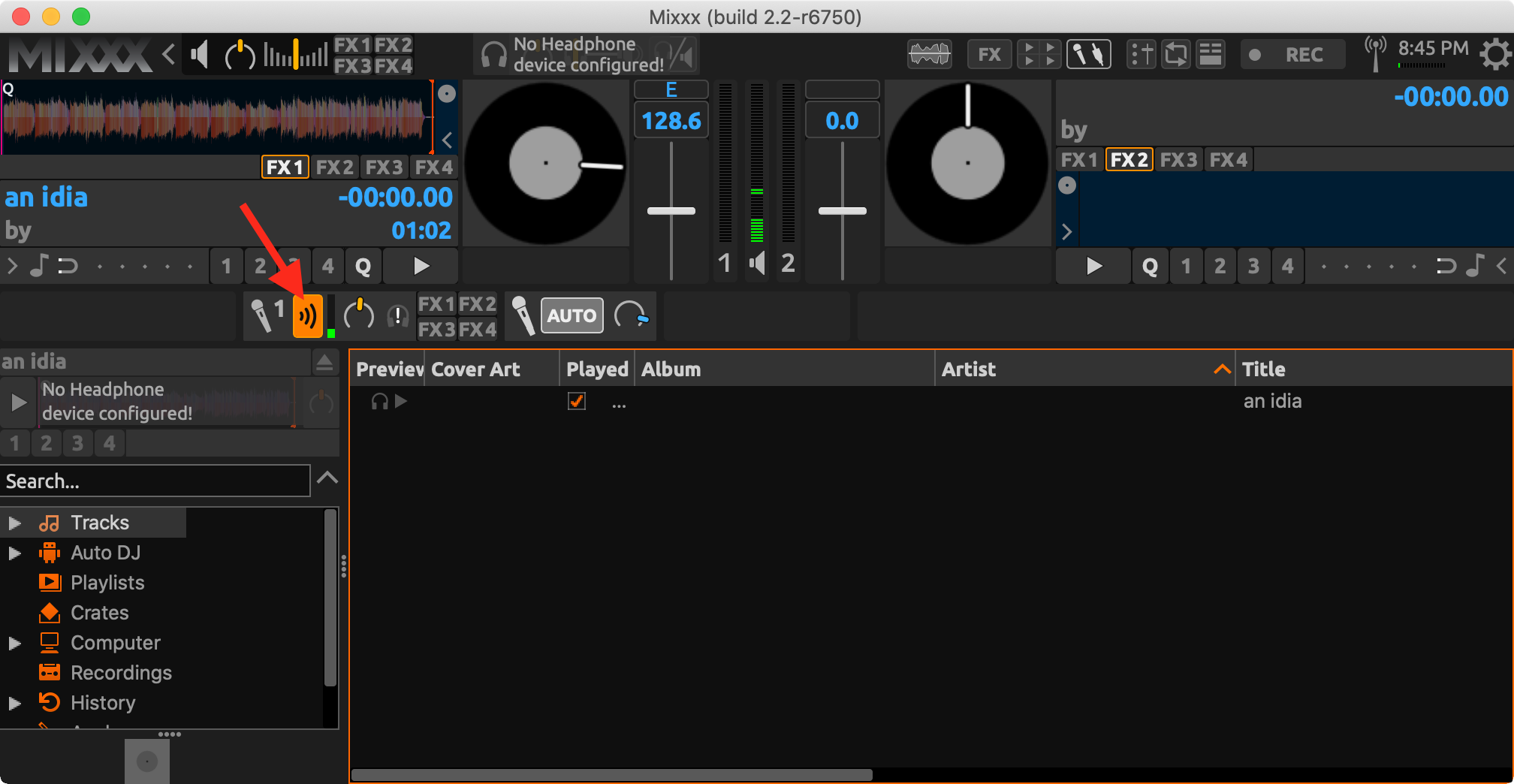Show the effects rack via FX button
Viewport: 1514px width, 784px height.
pyautogui.click(x=989, y=54)
